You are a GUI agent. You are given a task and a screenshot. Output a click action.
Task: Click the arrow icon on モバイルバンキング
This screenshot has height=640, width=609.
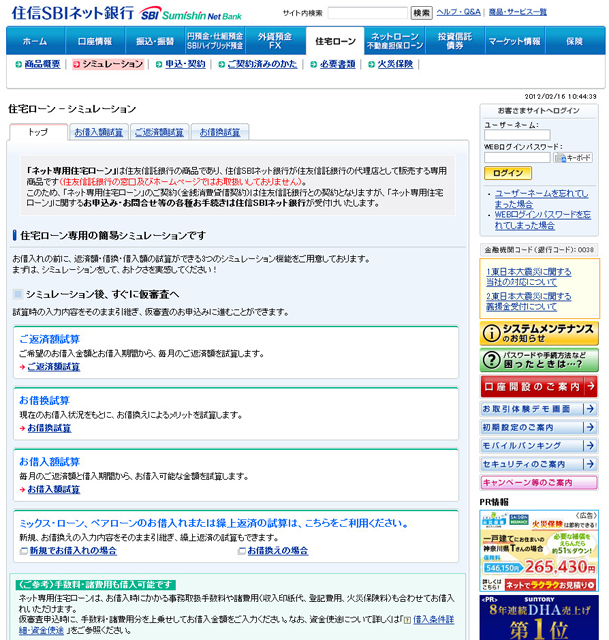590,445
